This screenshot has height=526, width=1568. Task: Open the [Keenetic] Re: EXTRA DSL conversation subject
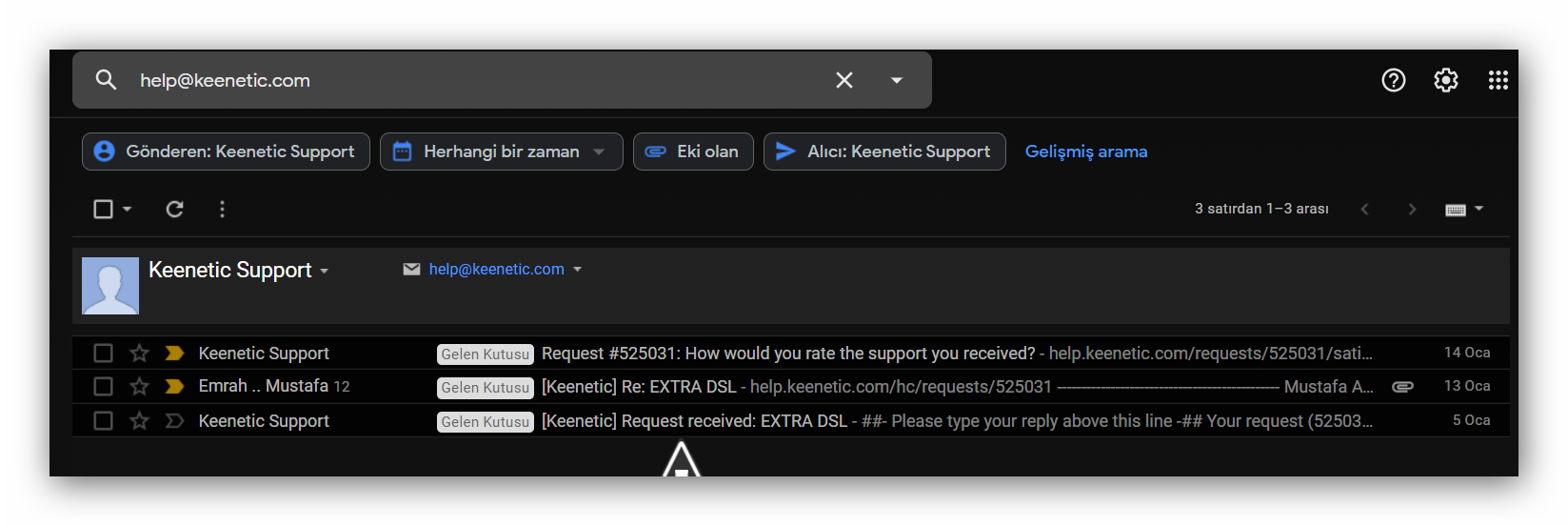coord(639,387)
